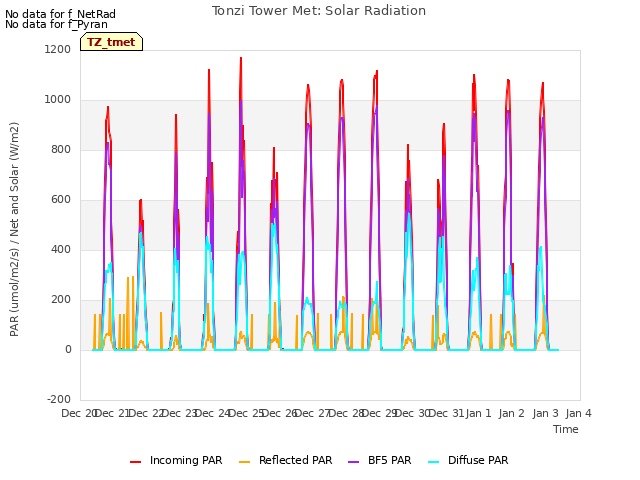
Task: Click the BF5 PAR legend label
Action: click(x=389, y=460)
